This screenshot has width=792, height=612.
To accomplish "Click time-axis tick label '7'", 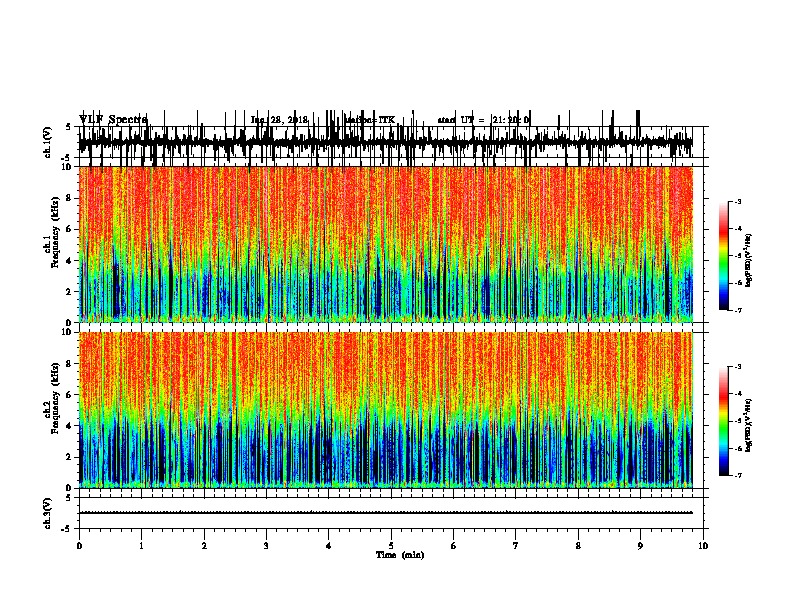I will (516, 546).
